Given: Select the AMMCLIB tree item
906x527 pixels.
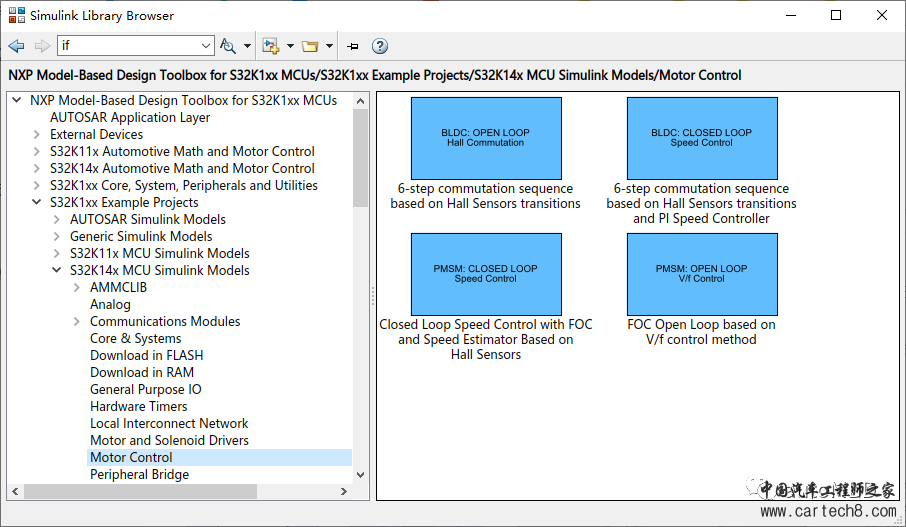Looking at the screenshot, I should point(118,287).
